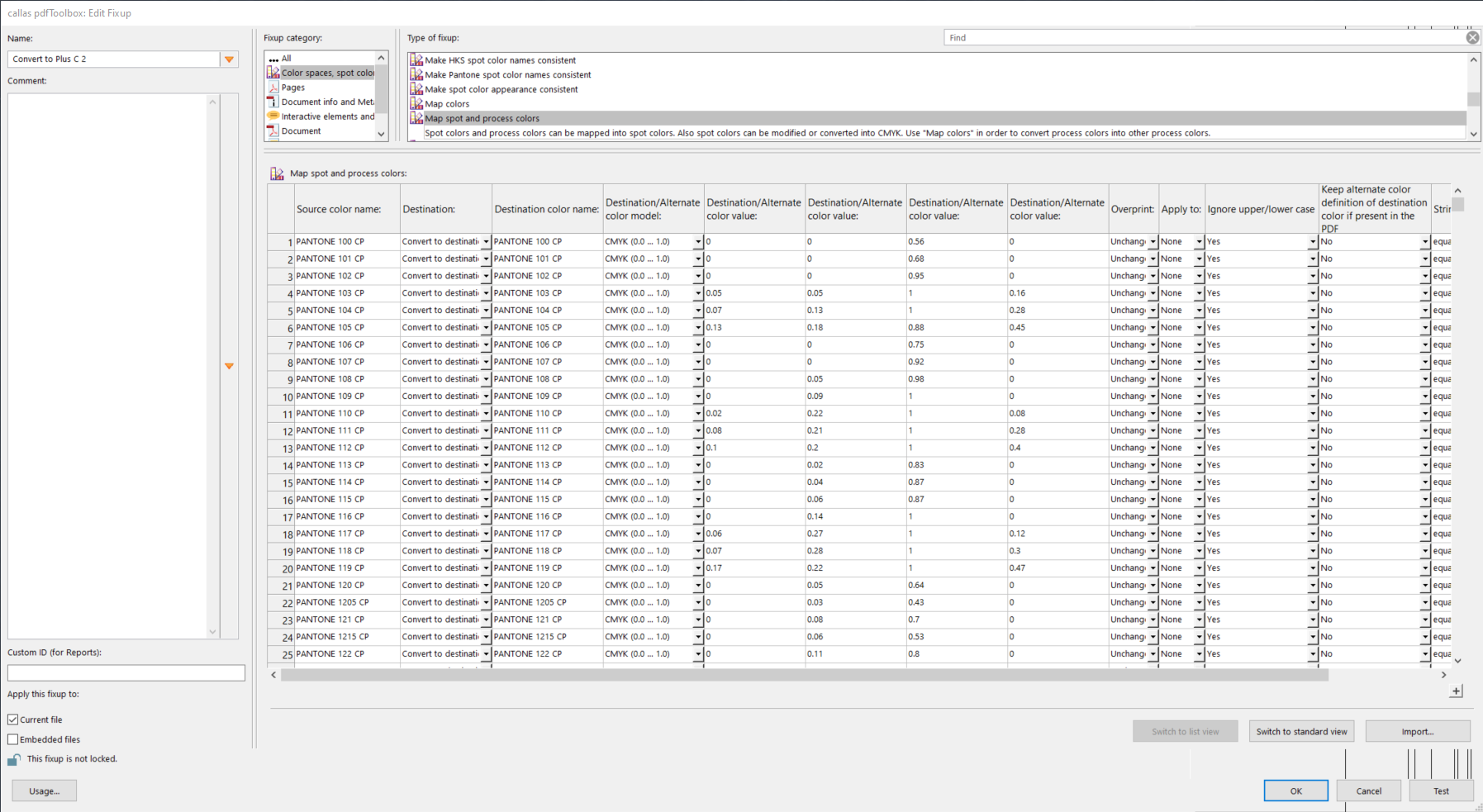The width and height of the screenshot is (1483, 812).
Task: Clear the Find field with the X icon
Action: click(1472, 37)
